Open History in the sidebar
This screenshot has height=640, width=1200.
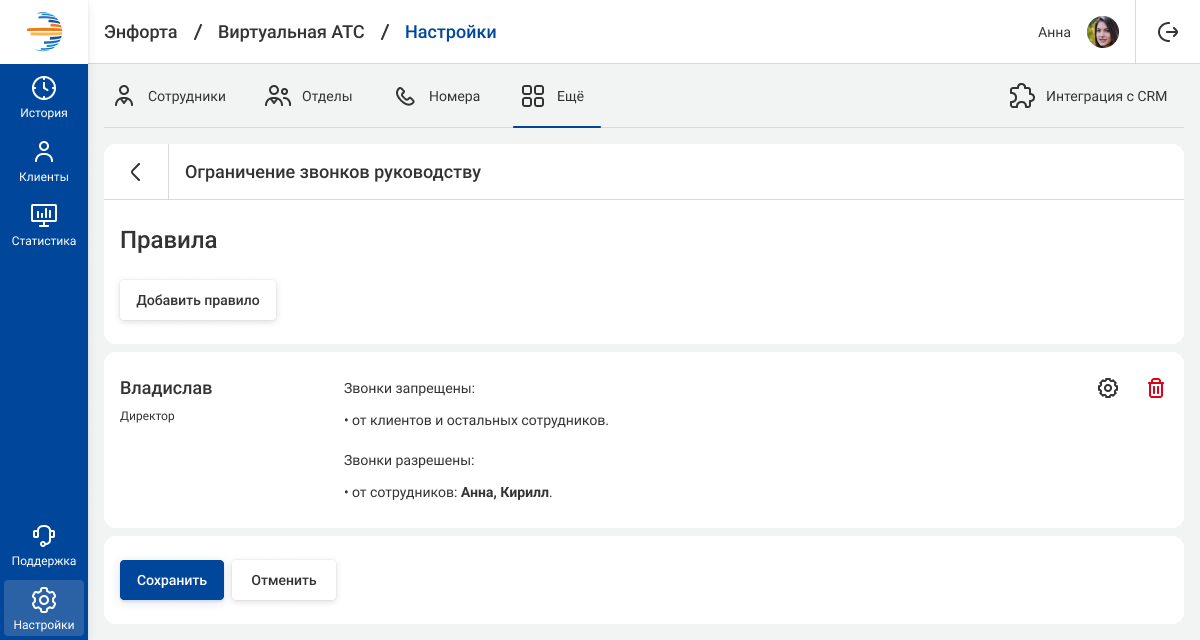(44, 97)
